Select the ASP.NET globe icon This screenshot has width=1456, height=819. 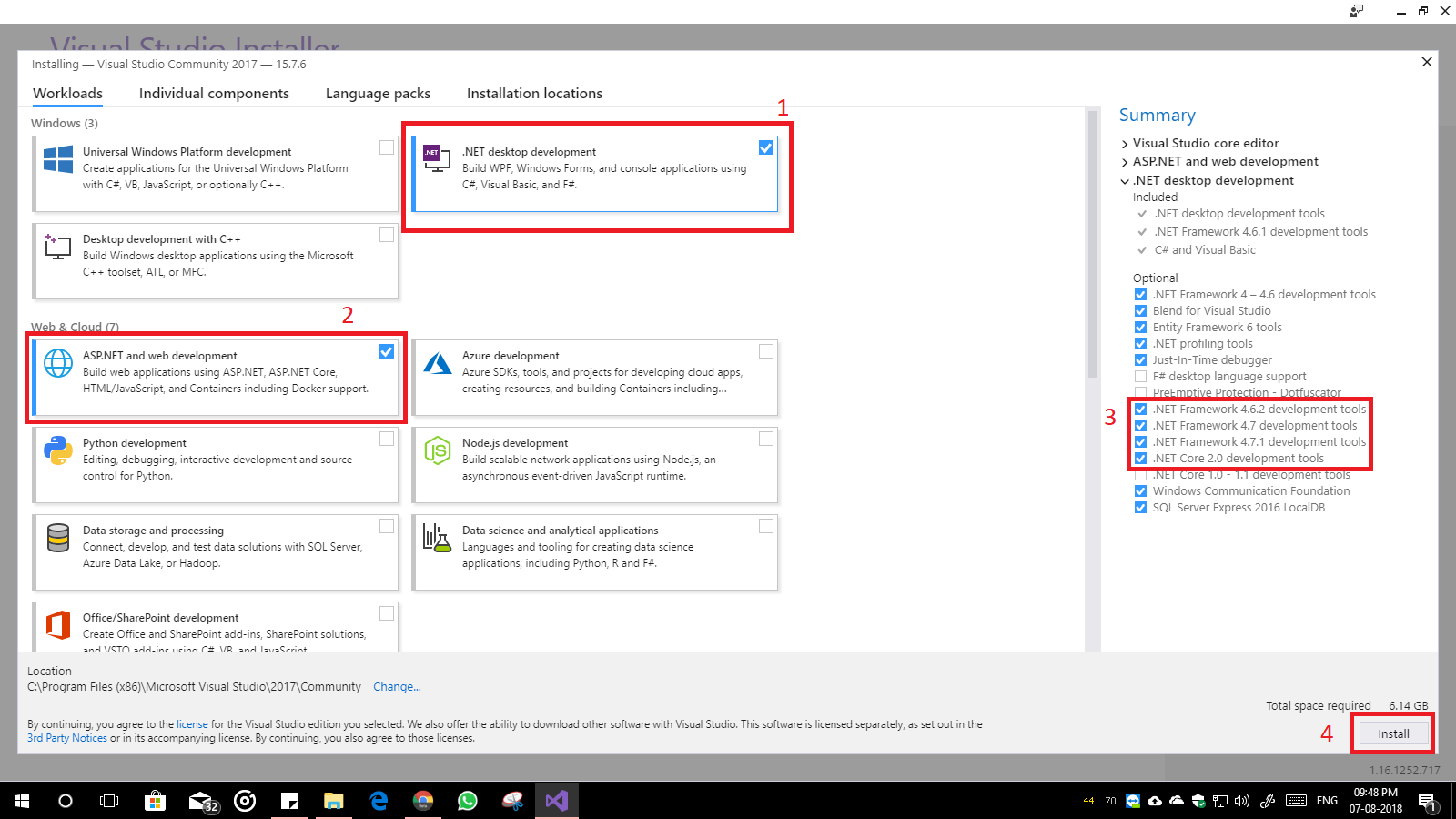(58, 362)
